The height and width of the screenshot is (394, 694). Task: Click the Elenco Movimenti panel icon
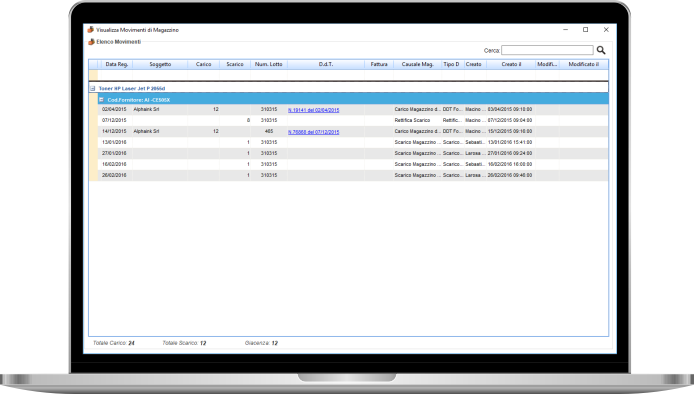[91, 42]
